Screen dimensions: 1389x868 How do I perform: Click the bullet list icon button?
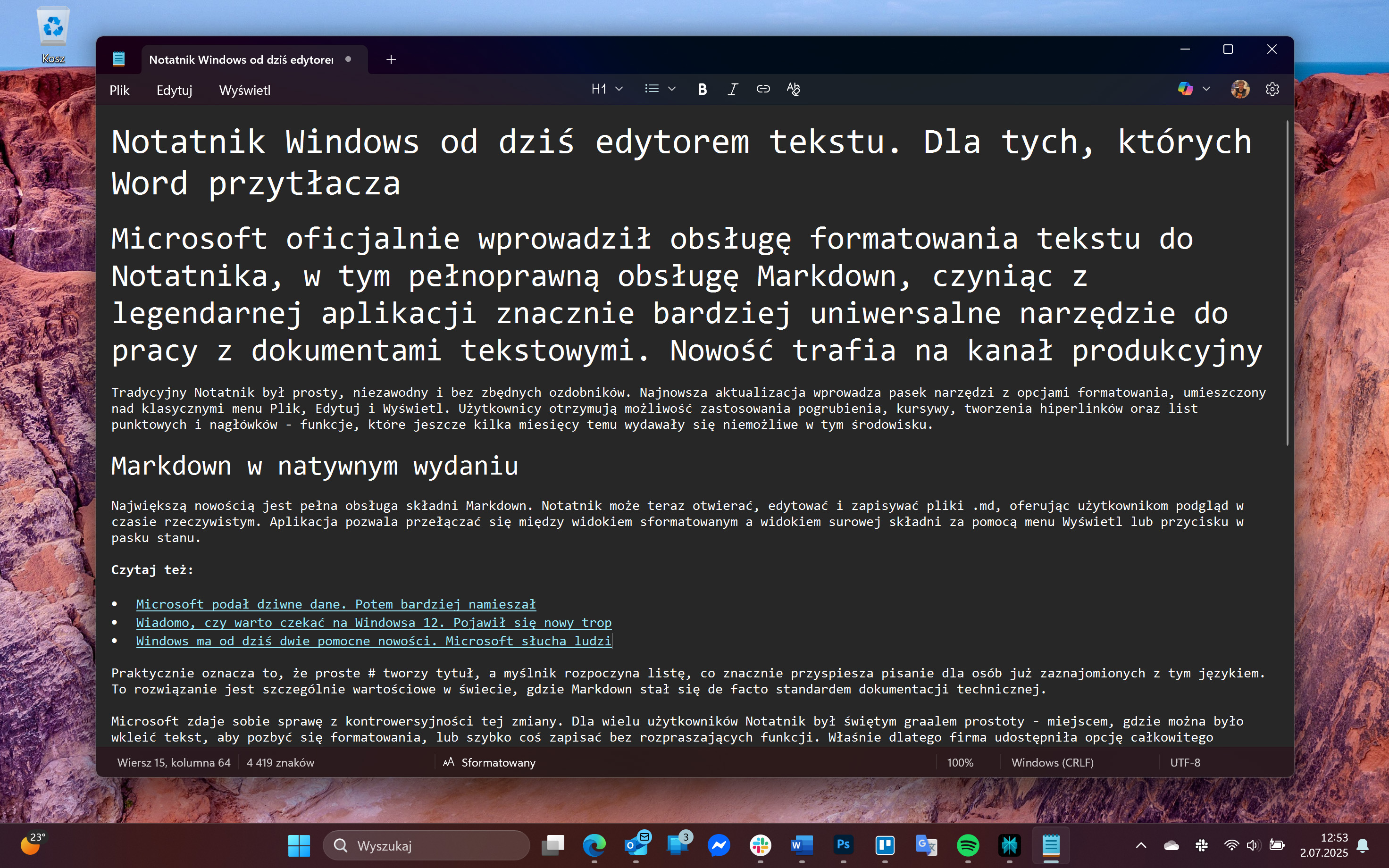pyautogui.click(x=652, y=89)
